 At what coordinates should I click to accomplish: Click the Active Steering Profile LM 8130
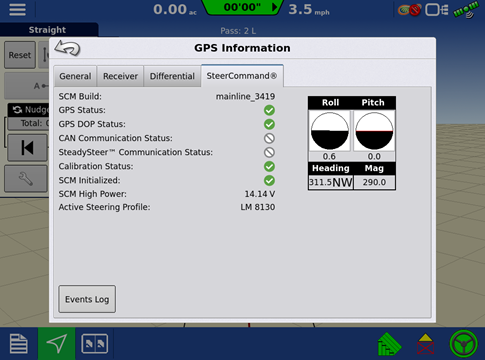pos(258,207)
